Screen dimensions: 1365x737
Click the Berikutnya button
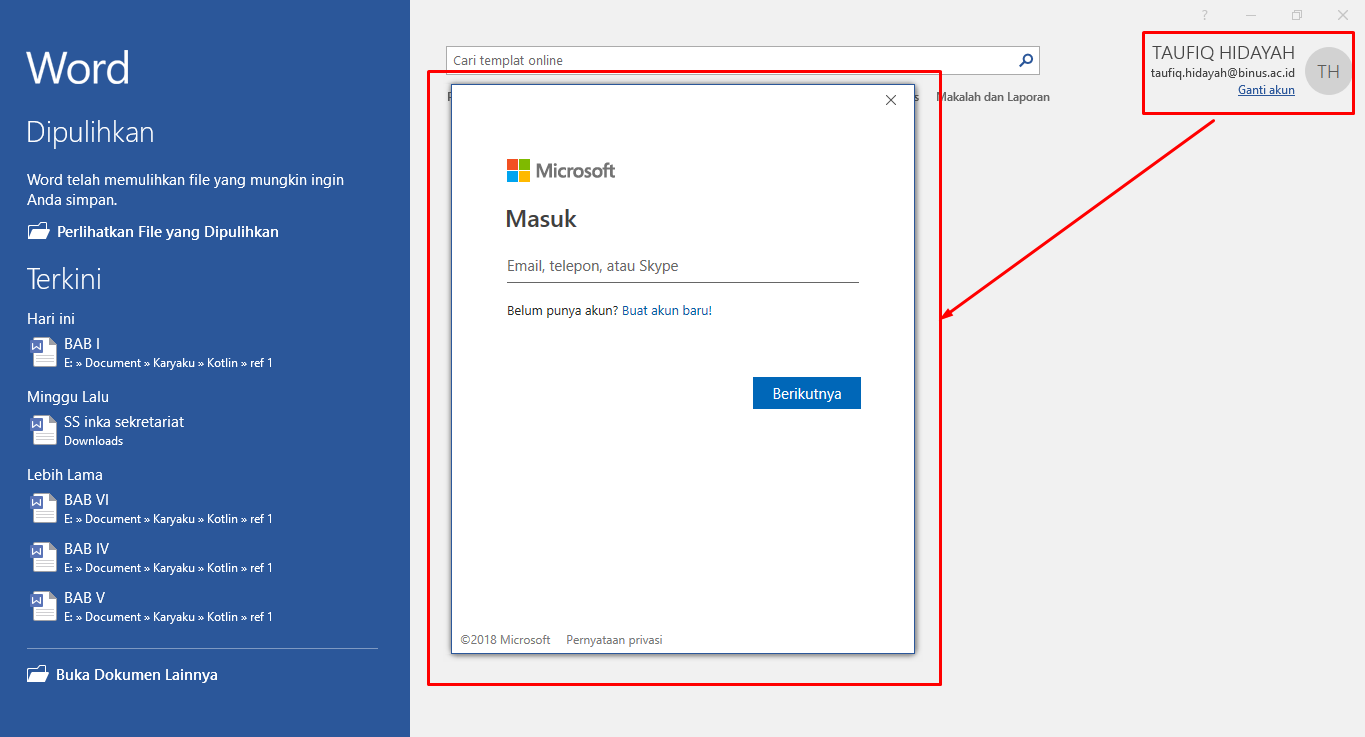(807, 393)
